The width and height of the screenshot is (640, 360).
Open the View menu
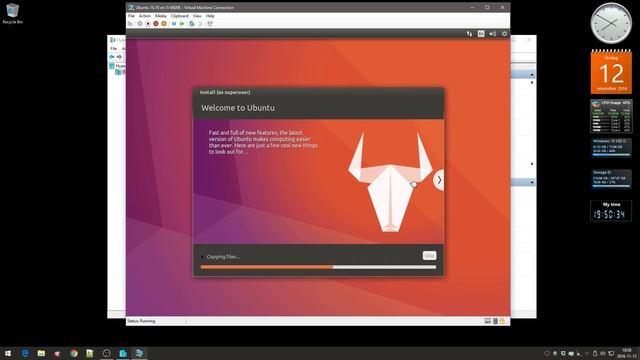click(197, 16)
